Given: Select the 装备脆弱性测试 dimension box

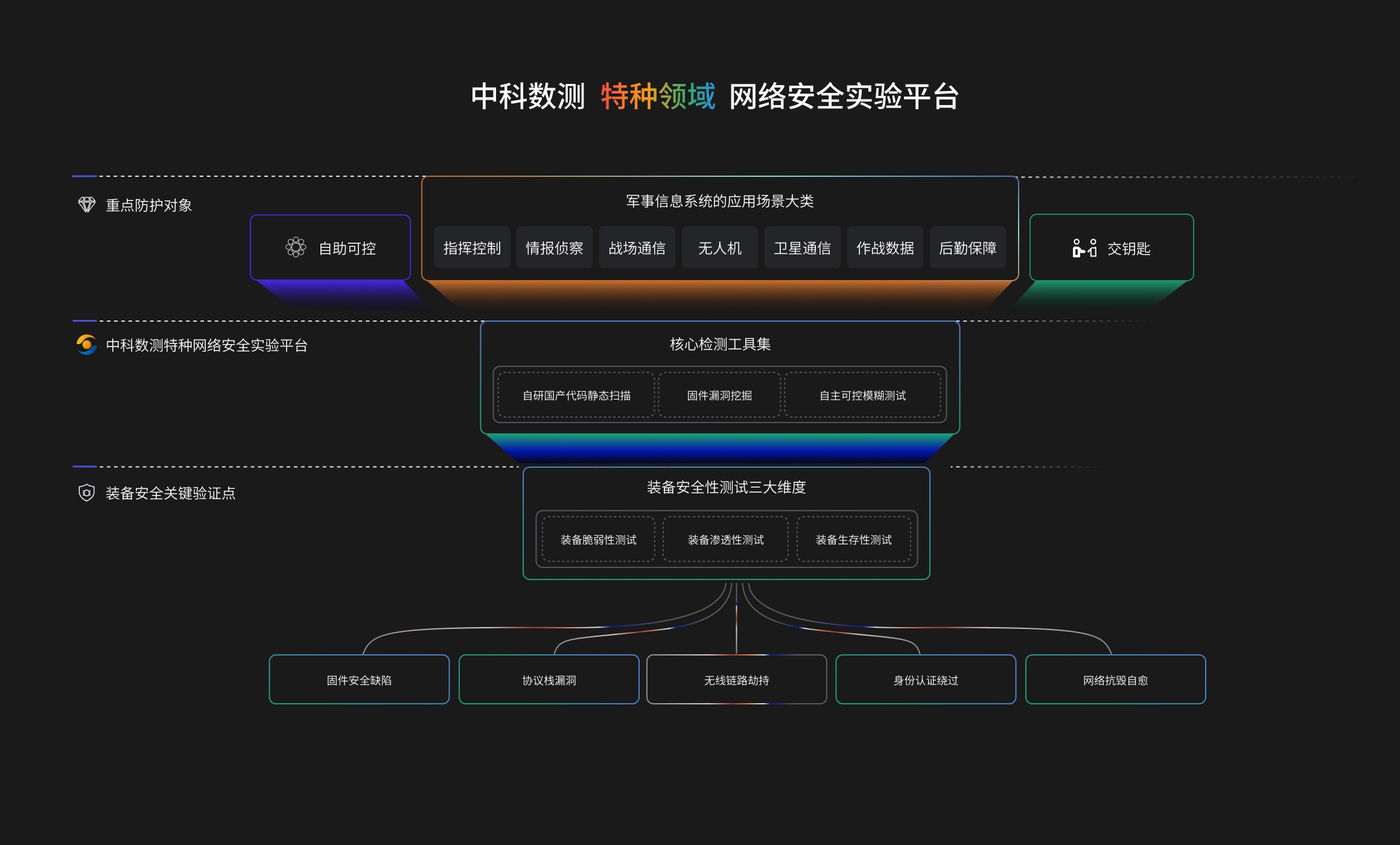Looking at the screenshot, I should pos(599,540).
